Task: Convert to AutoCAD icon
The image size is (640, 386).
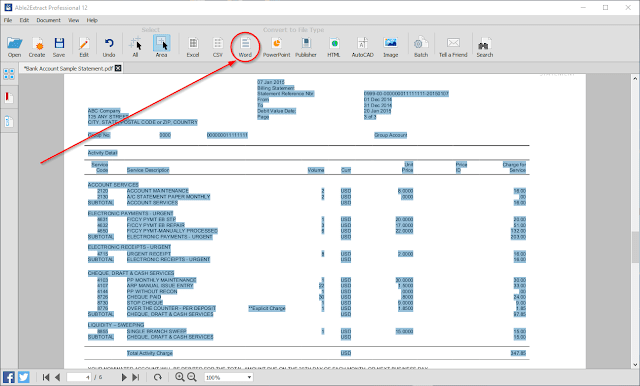Action: point(362,47)
